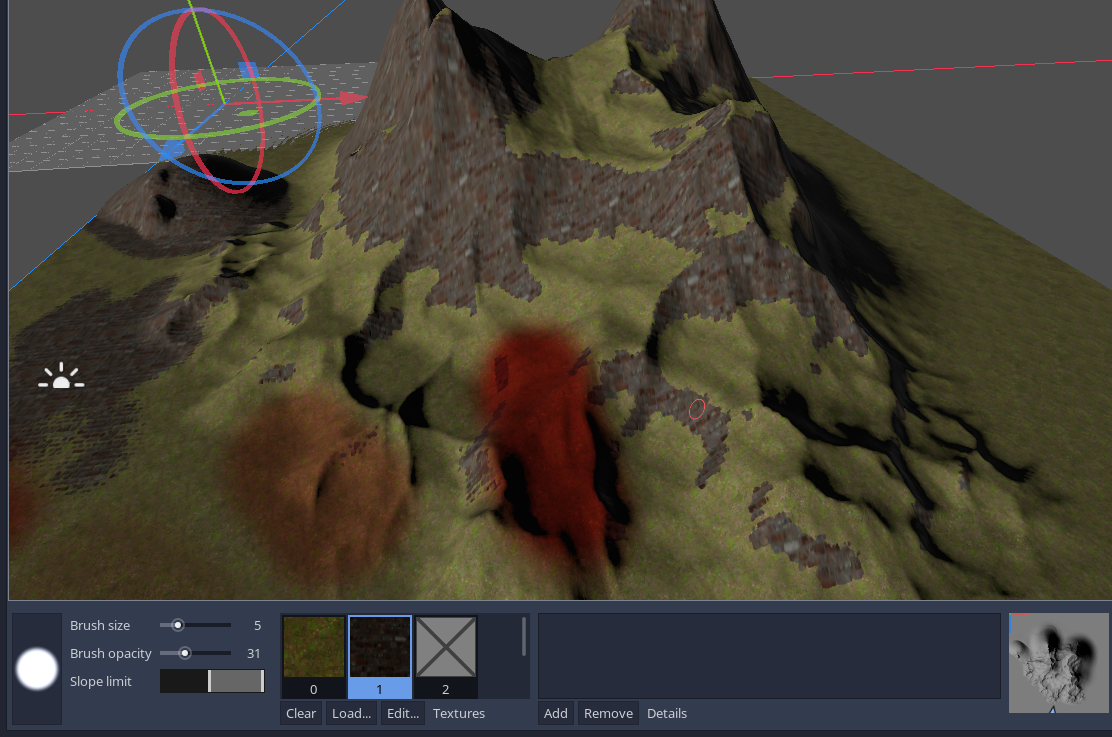Open the Edit... dialog for the selected texture

click(x=402, y=713)
